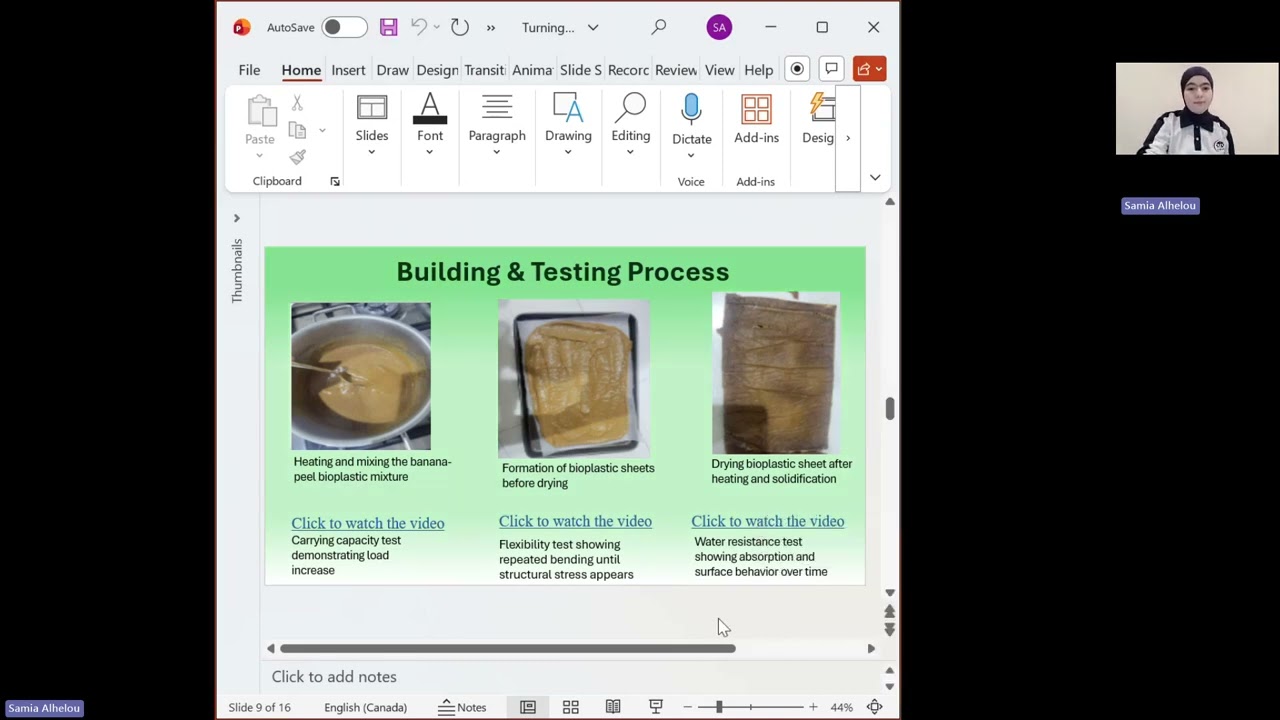1280x720 pixels.
Task: Select the Format Painter brush
Action: [x=297, y=157]
